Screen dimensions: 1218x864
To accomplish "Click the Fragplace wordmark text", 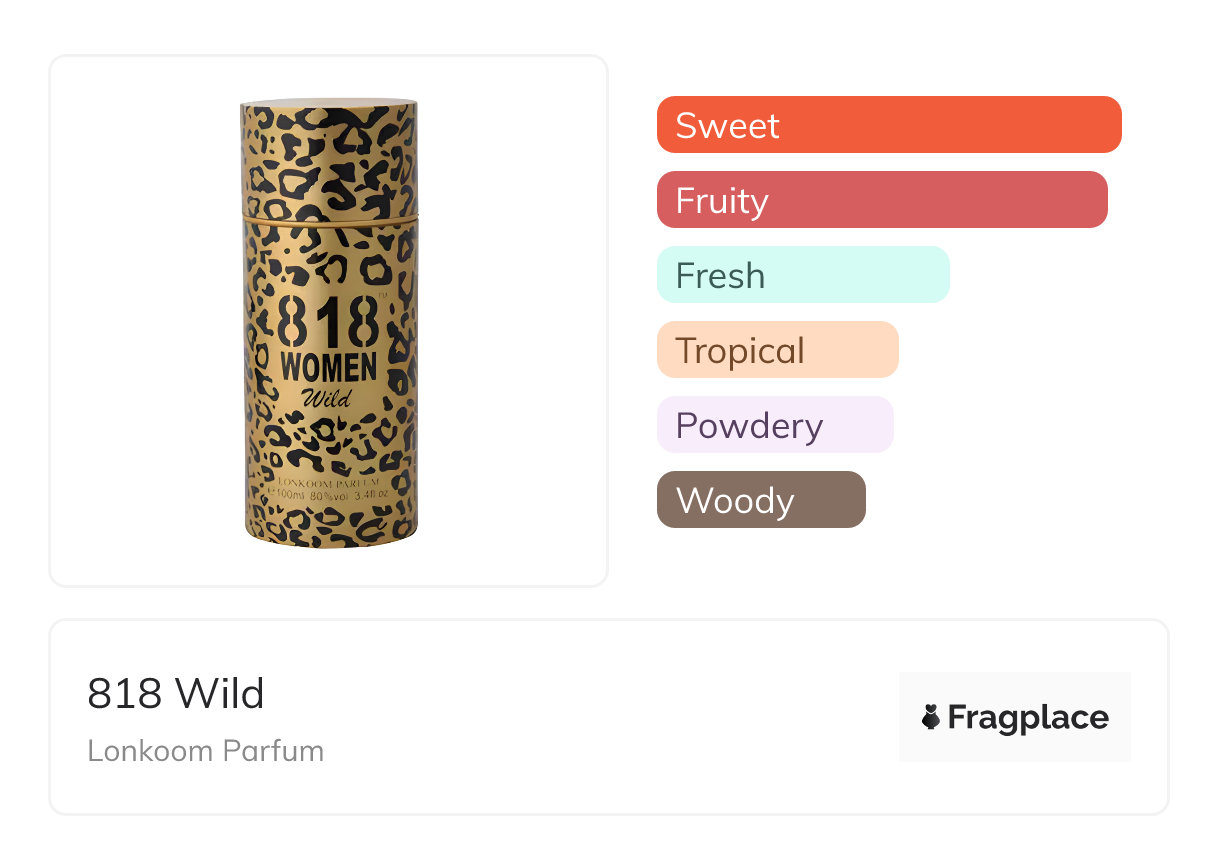I will (1028, 718).
